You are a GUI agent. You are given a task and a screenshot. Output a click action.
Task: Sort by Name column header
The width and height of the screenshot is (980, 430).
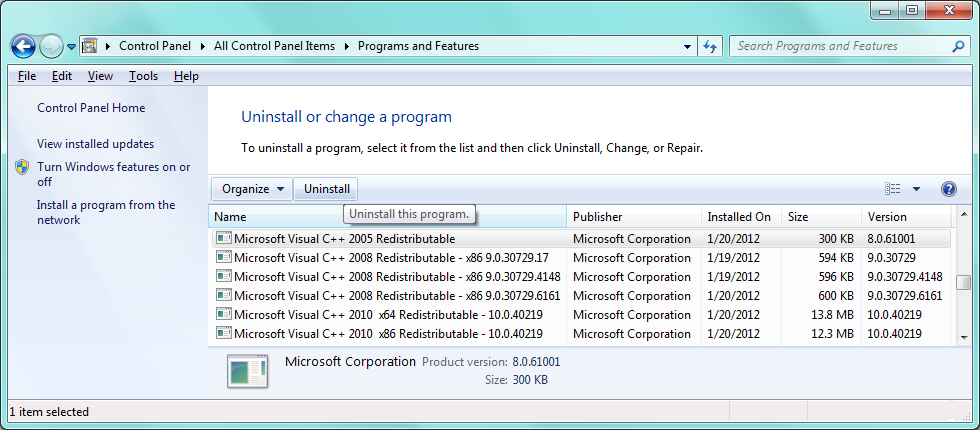(x=388, y=217)
